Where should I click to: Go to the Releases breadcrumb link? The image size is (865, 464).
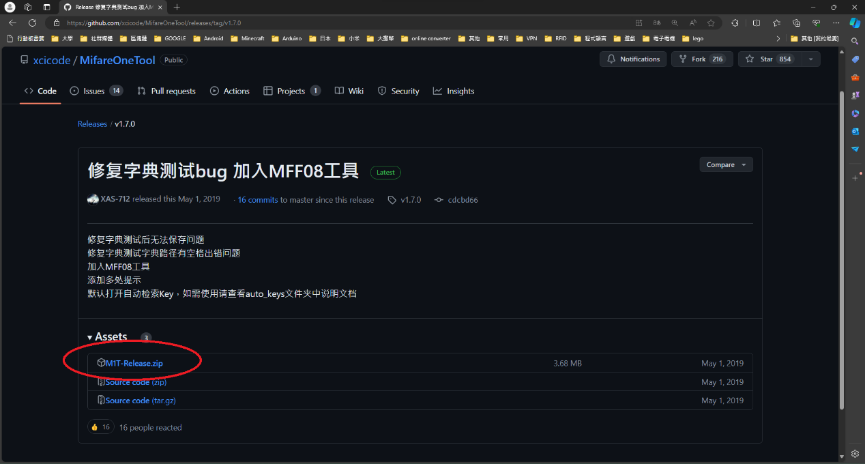pos(92,124)
